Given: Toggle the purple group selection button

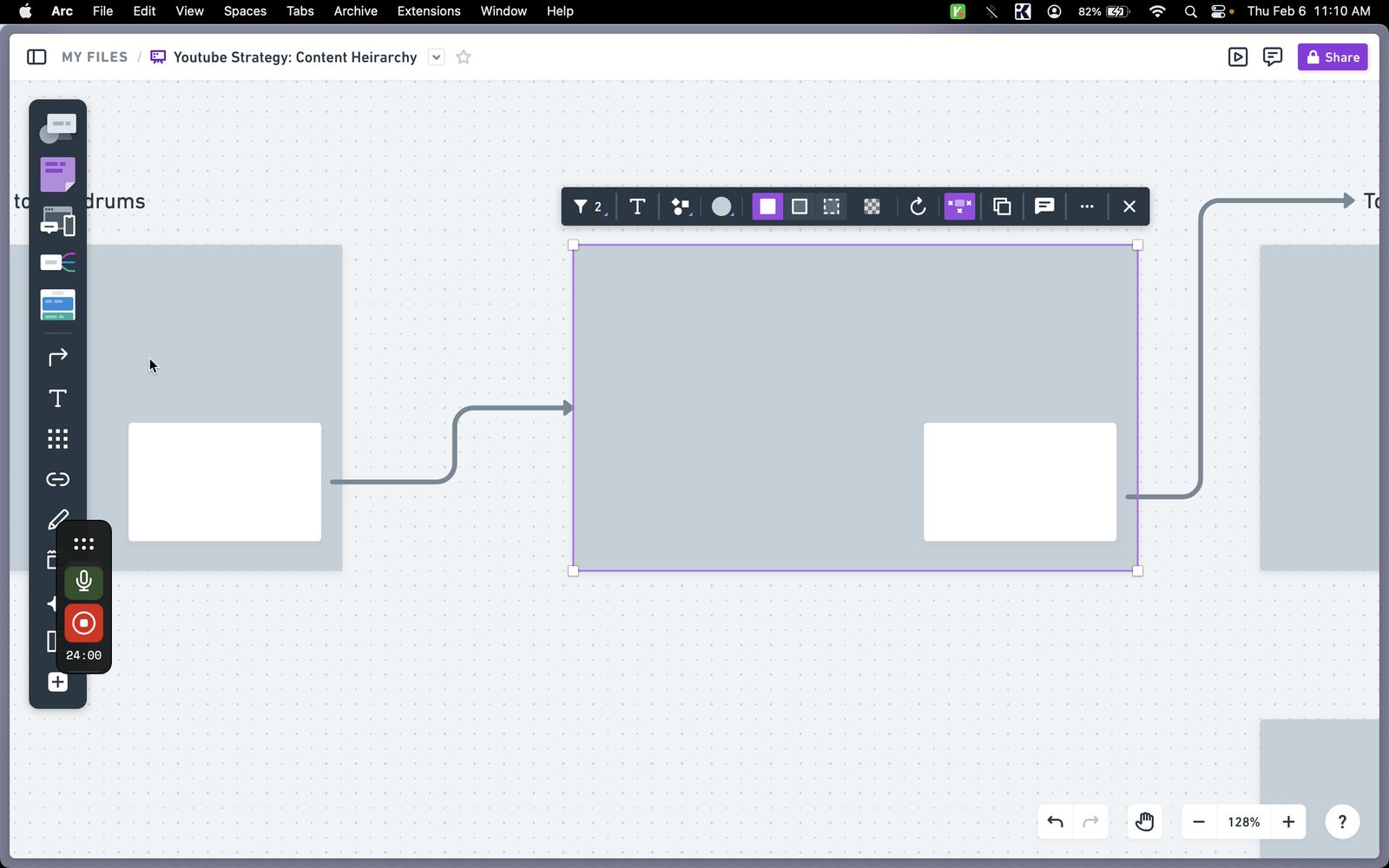Looking at the screenshot, I should pyautogui.click(x=959, y=207).
